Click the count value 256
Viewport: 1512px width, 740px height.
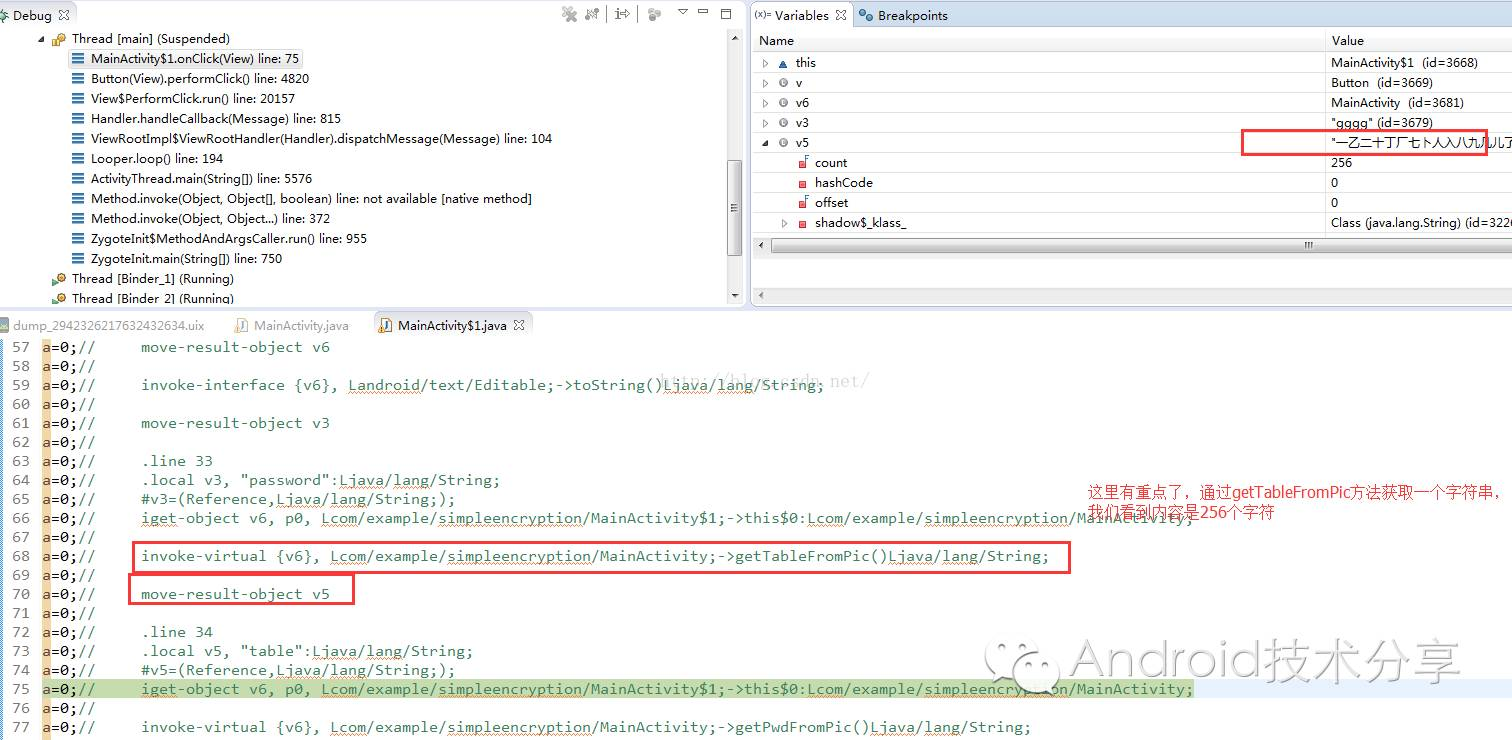pyautogui.click(x=1341, y=163)
